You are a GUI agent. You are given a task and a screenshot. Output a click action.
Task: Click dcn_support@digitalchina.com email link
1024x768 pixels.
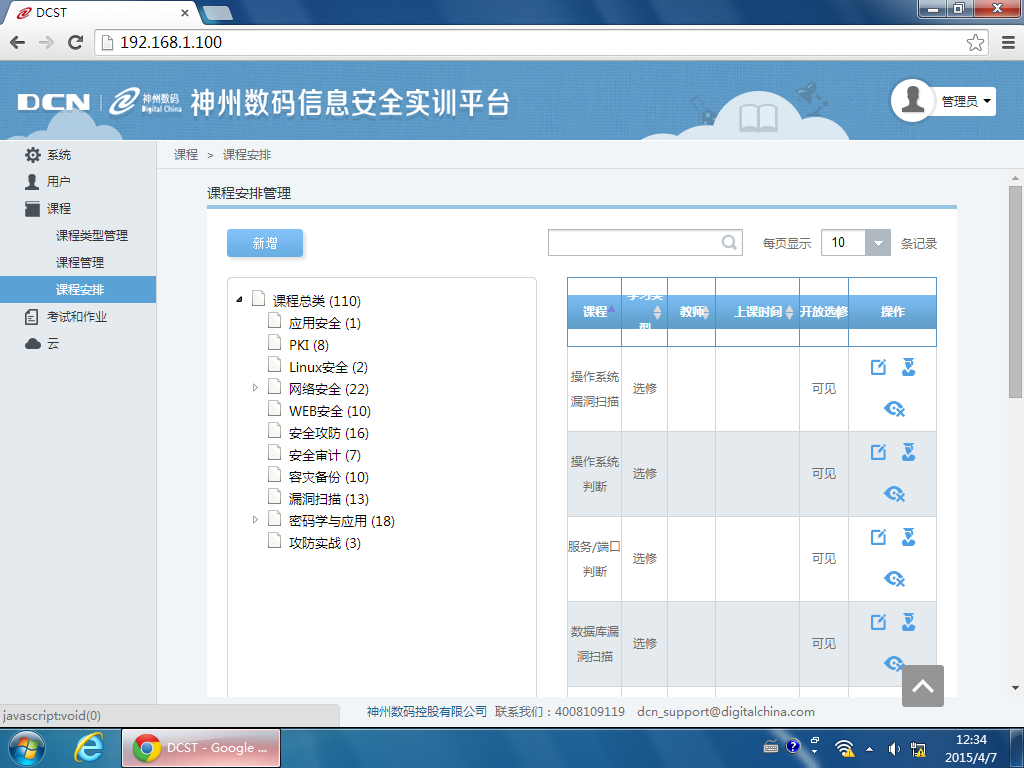tap(726, 712)
